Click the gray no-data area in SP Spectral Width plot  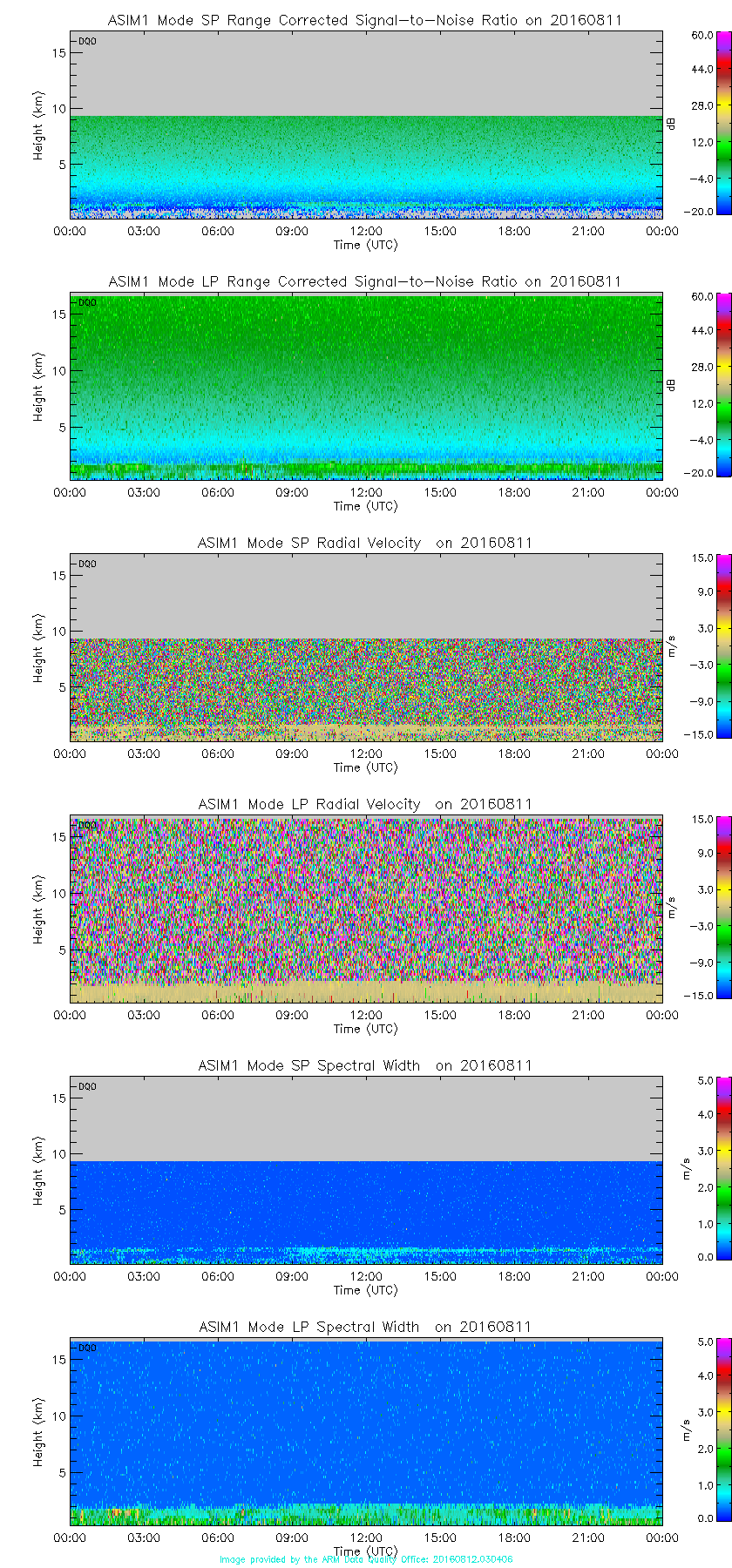[366, 1119]
